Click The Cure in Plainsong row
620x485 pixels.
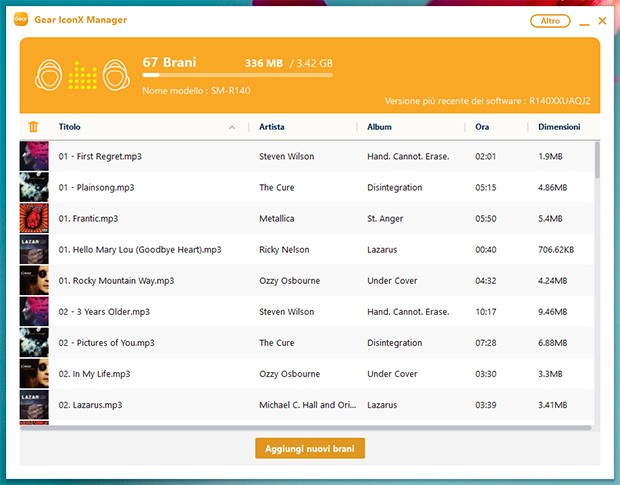pyautogui.click(x=277, y=187)
